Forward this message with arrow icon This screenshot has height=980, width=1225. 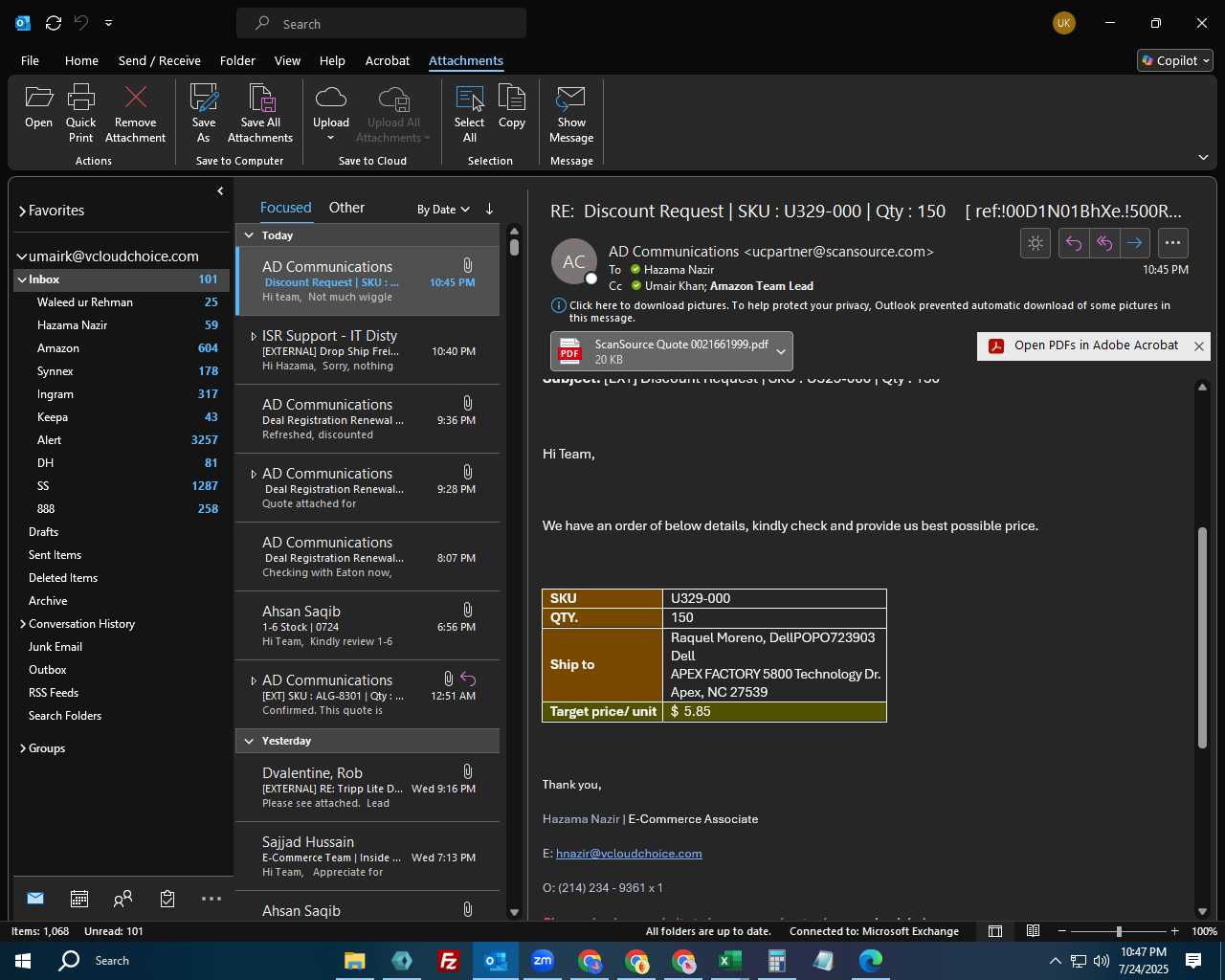point(1135,243)
